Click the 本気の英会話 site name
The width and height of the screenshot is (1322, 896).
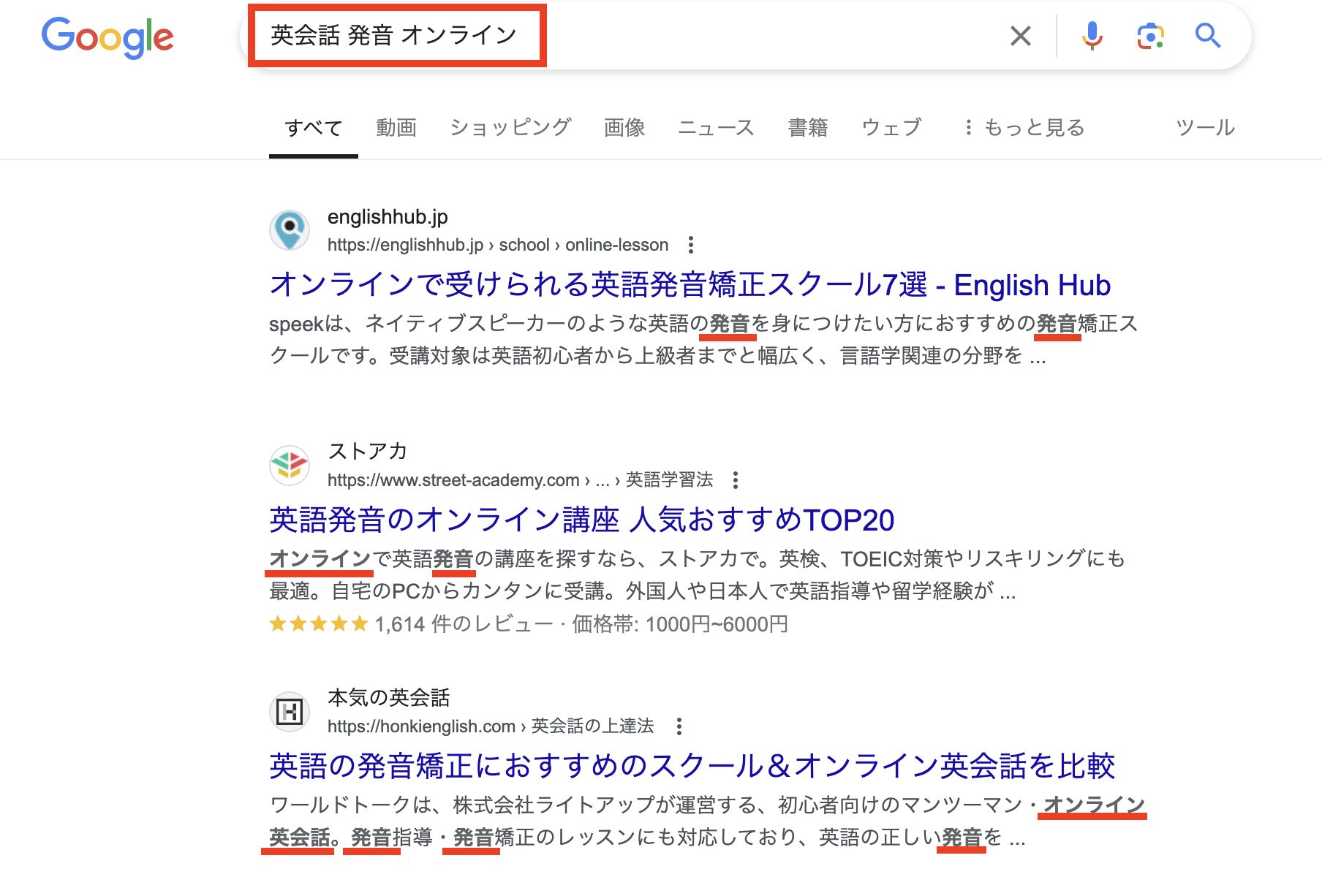(389, 698)
